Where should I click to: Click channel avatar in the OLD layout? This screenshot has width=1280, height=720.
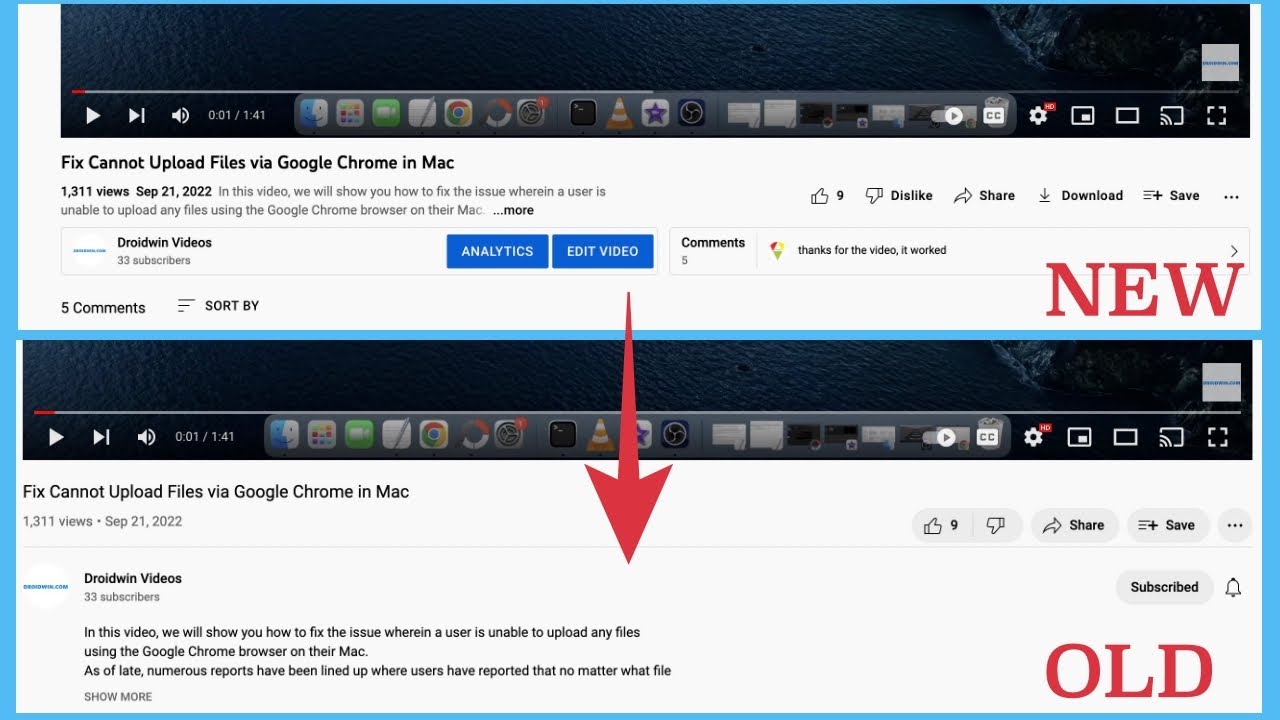pyautogui.click(x=46, y=587)
